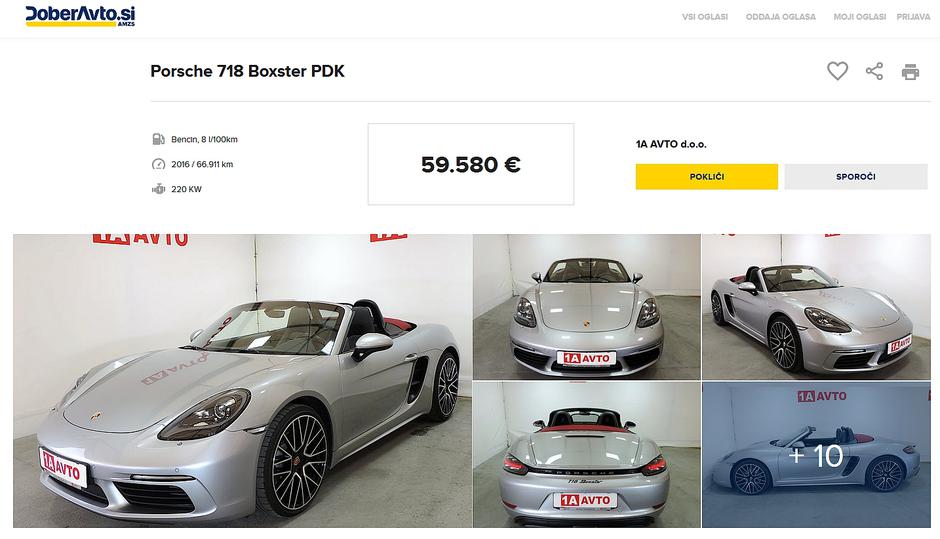
Task: View the front-facing Porsche thumbnail
Action: [x=586, y=306]
